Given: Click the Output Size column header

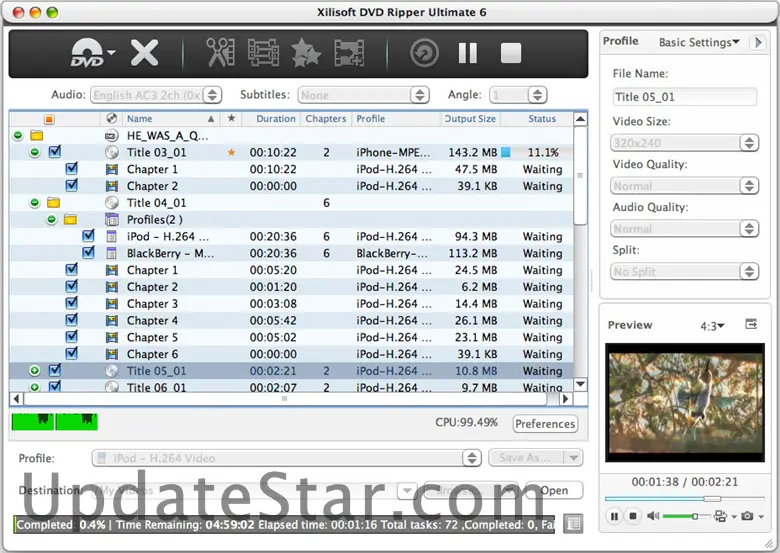Looking at the screenshot, I should tap(470, 119).
